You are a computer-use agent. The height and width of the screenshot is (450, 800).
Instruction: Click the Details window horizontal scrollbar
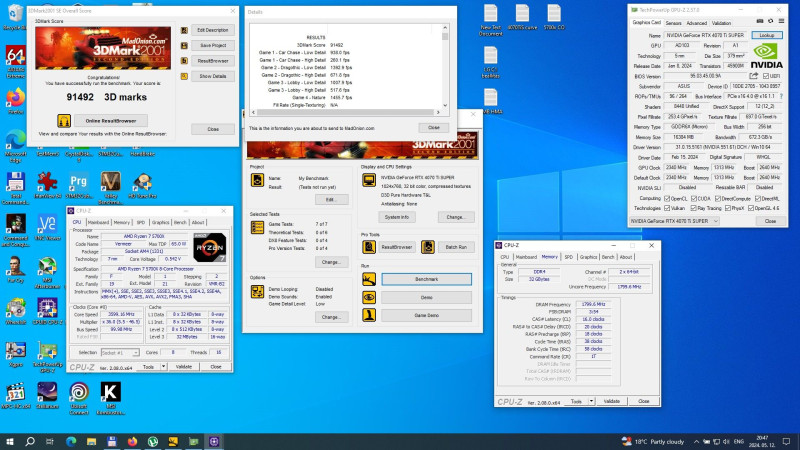coord(345,112)
